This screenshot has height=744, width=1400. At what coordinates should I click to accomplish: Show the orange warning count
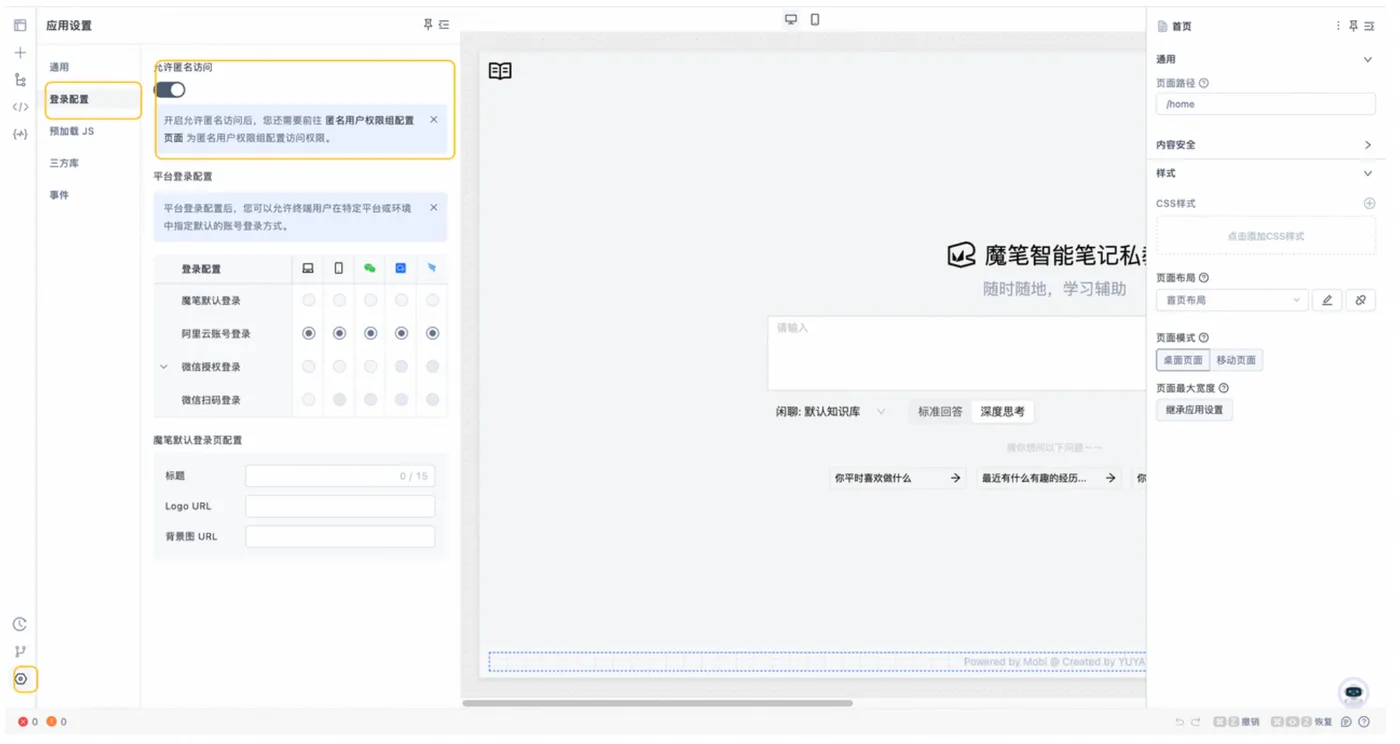(x=57, y=722)
